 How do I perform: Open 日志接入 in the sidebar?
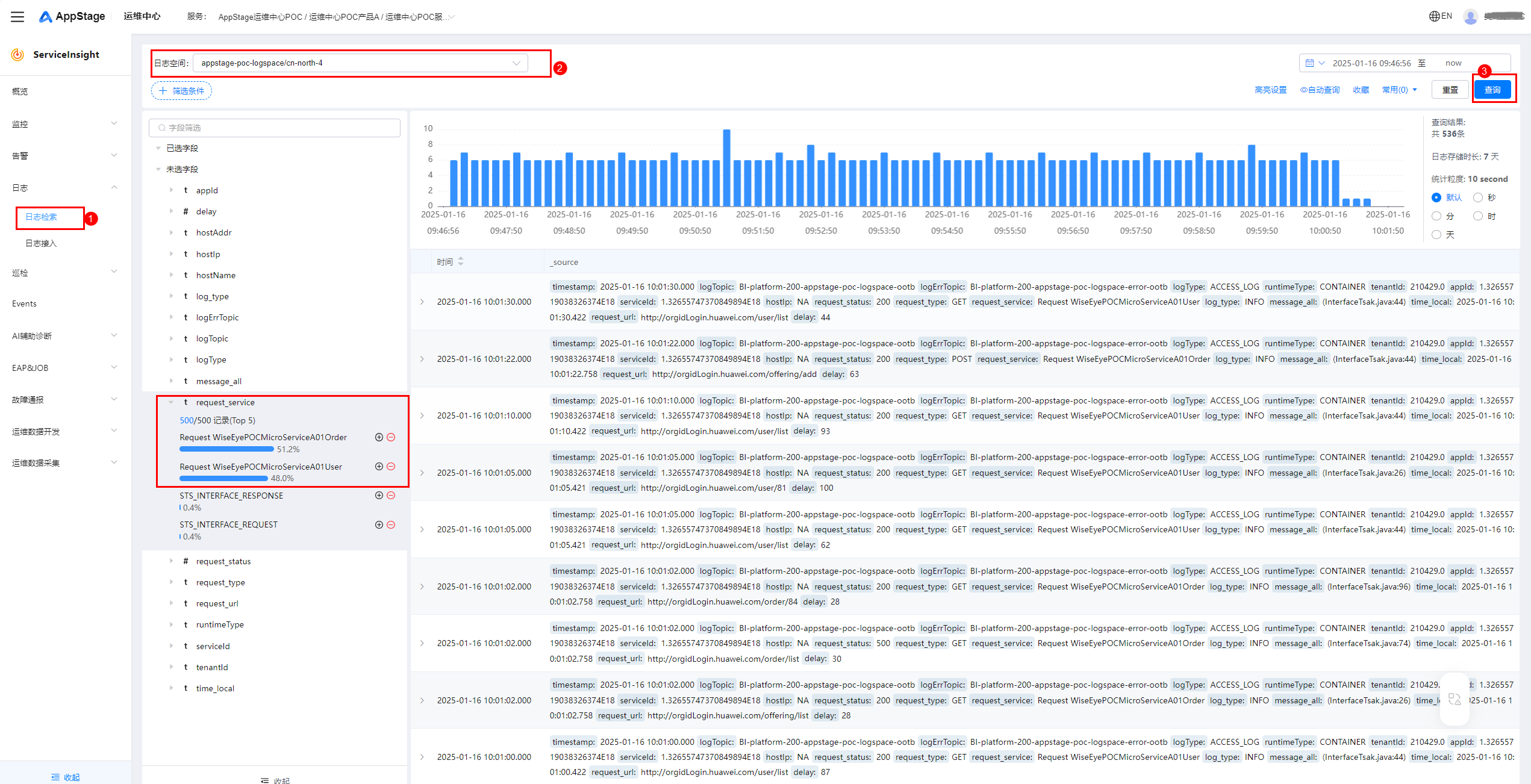pyautogui.click(x=41, y=243)
